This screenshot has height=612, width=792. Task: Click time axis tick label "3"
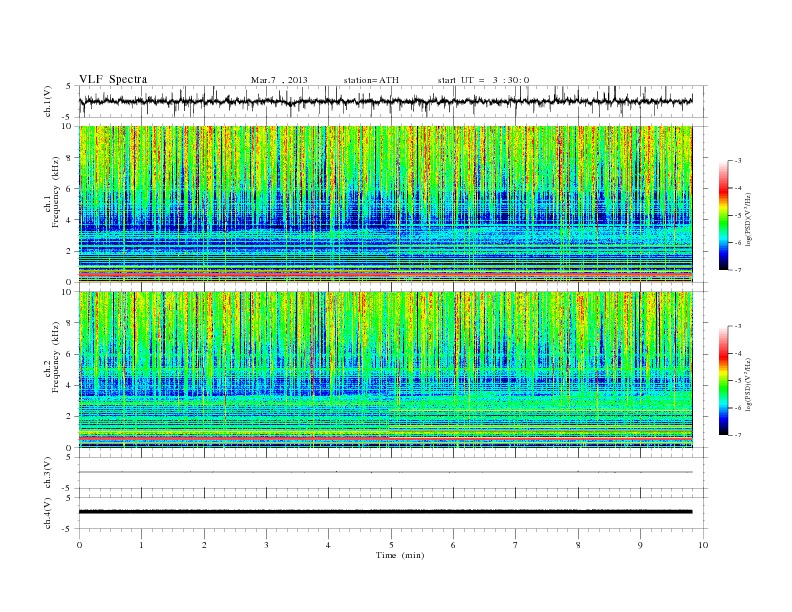point(266,545)
